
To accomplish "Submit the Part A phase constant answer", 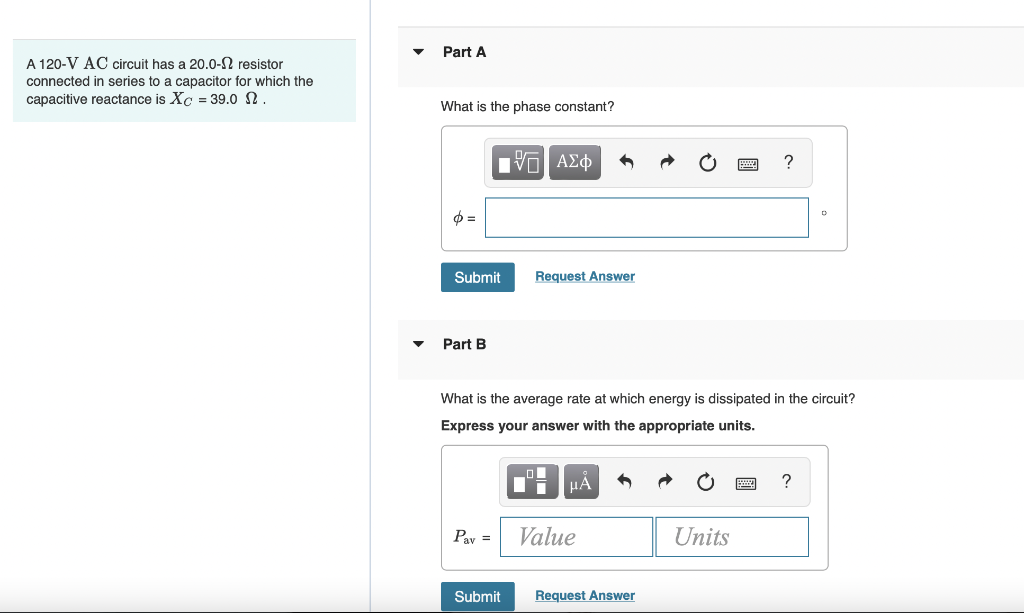I will pyautogui.click(x=477, y=277).
